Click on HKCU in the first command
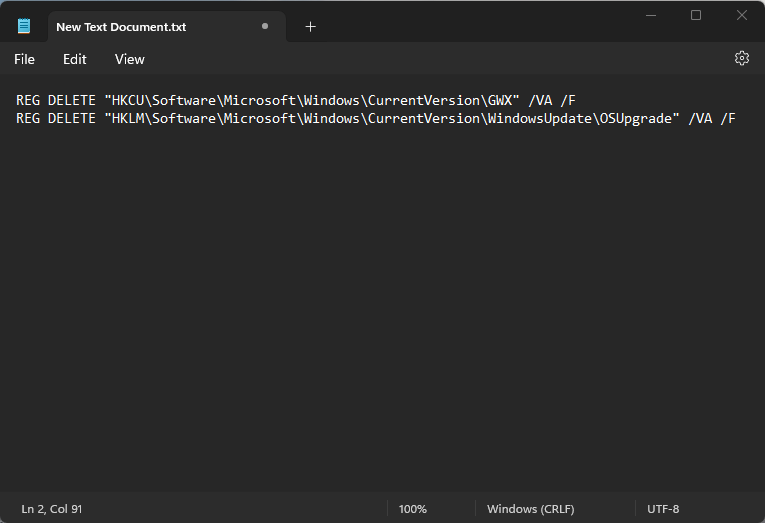Image resolution: width=765 pixels, height=523 pixels. click(127, 100)
